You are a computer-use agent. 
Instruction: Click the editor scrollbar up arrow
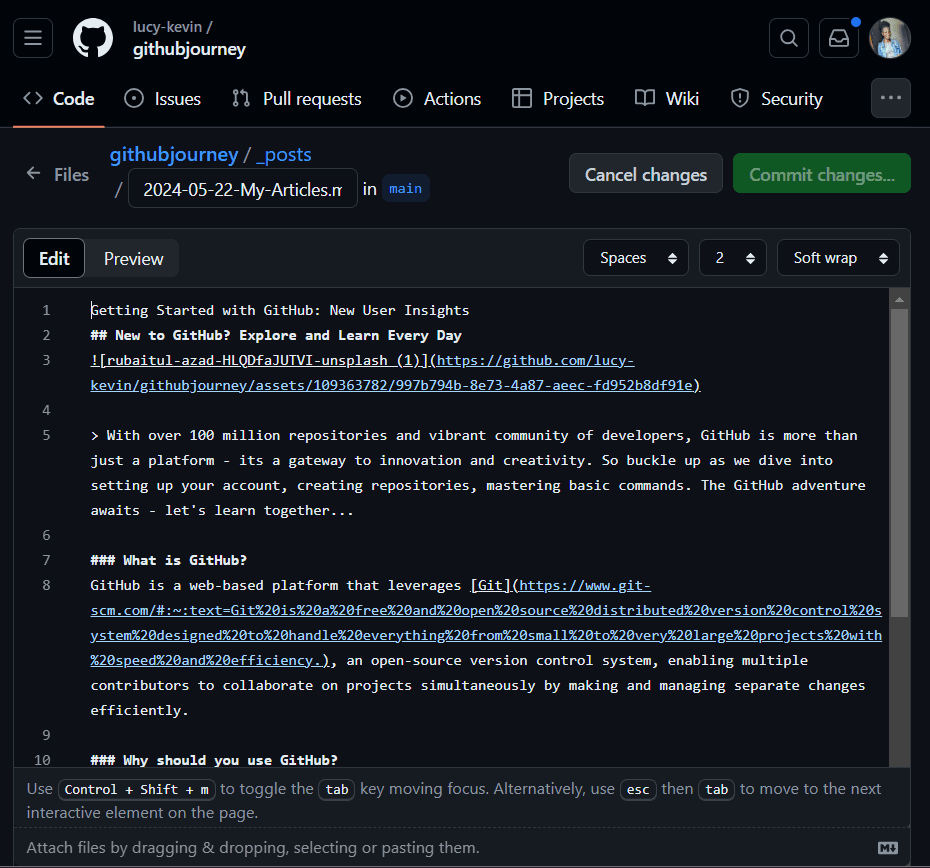click(899, 300)
